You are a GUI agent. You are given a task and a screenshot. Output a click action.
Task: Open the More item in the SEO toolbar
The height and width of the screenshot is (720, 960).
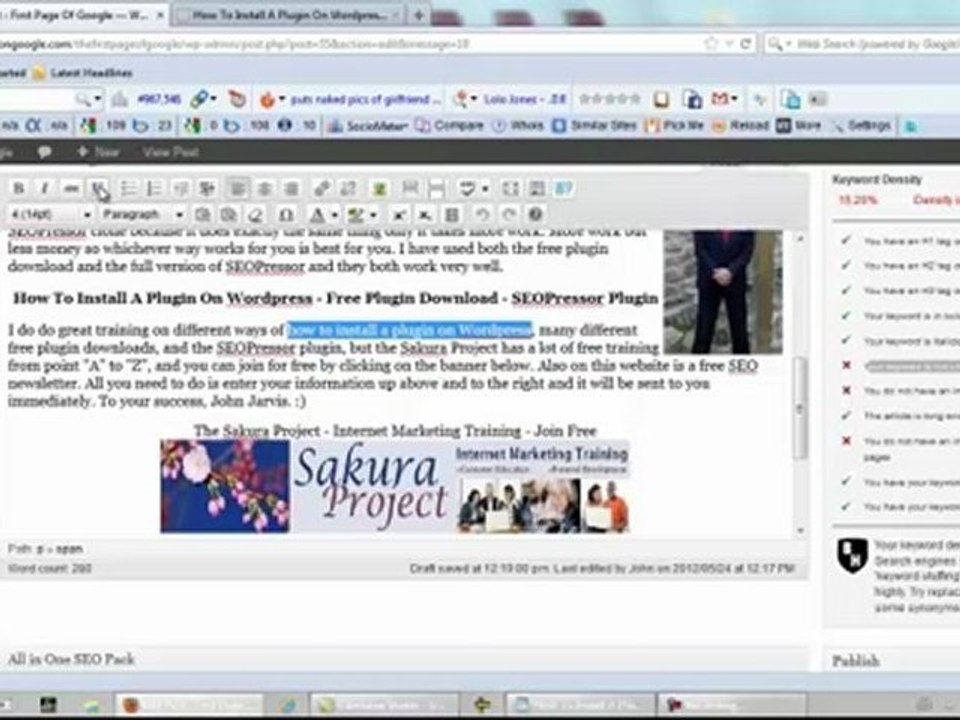point(799,126)
